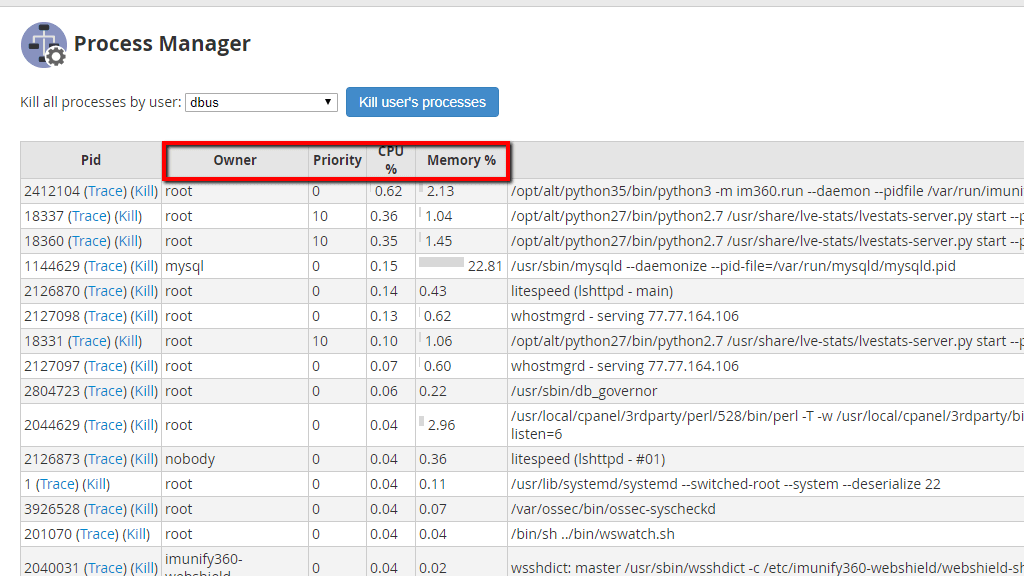
Task: Trace systemd process with Pid 1
Action: point(57,484)
